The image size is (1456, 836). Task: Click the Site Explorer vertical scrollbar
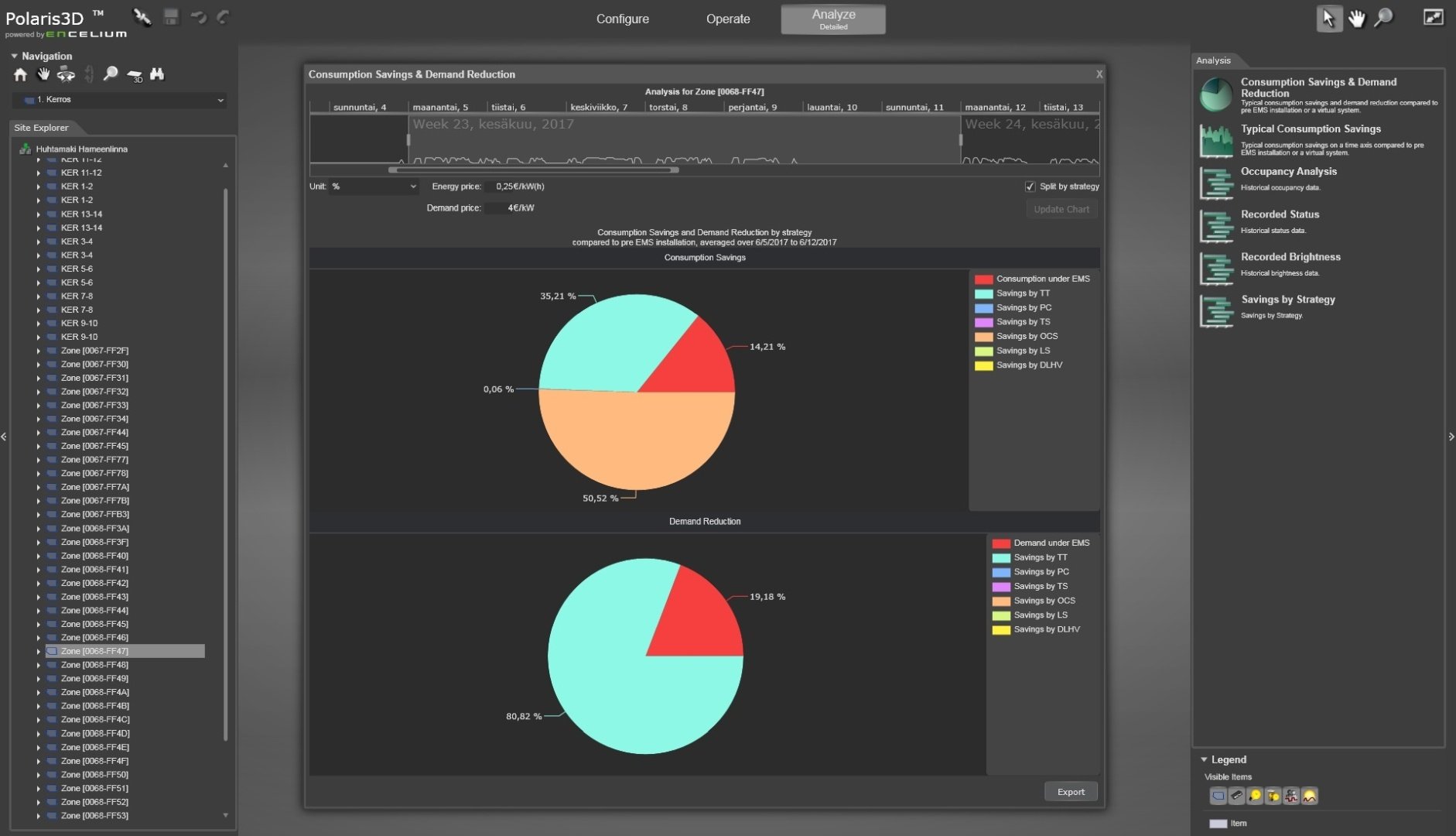225,464
